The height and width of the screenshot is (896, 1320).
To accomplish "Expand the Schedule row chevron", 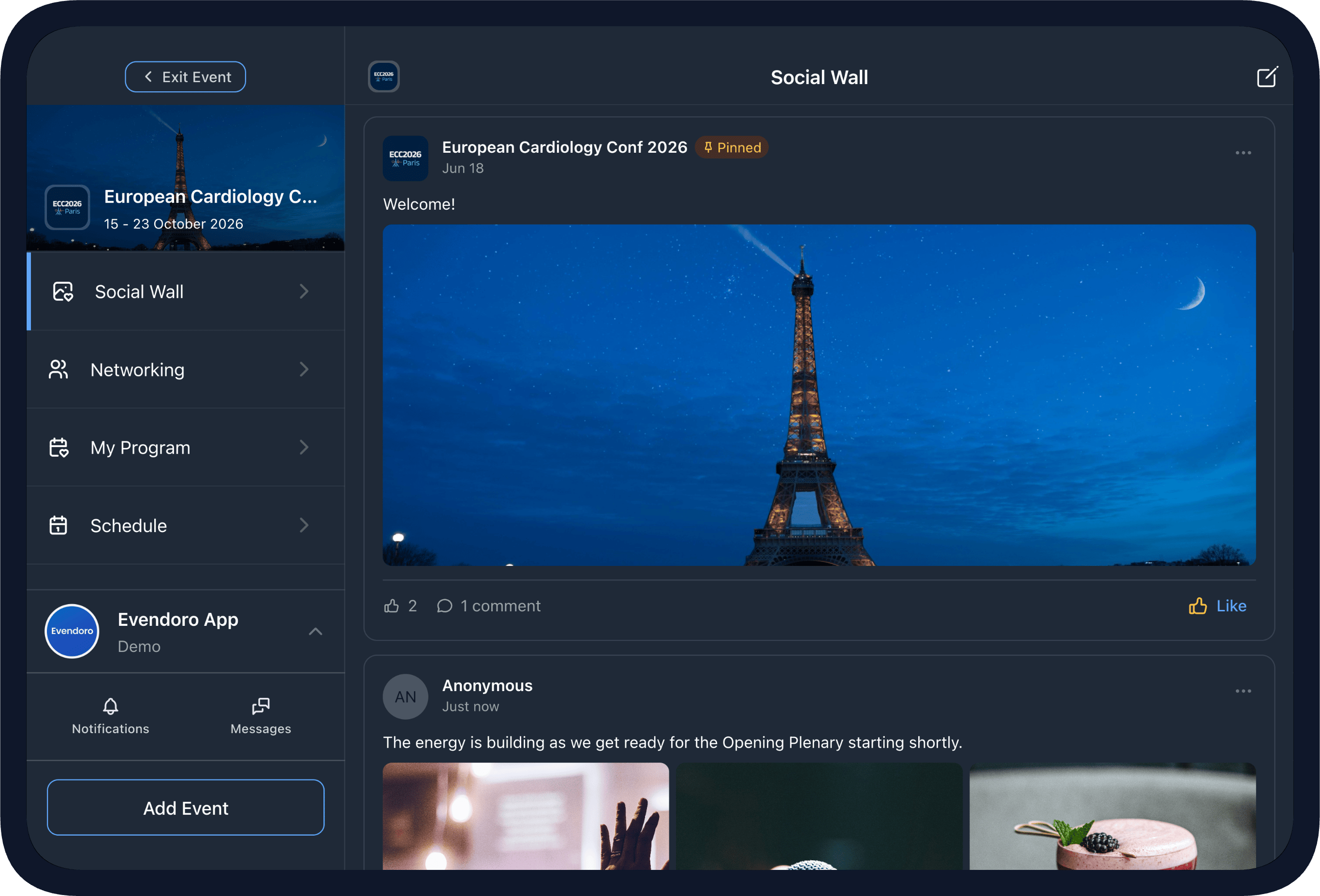I will (x=305, y=525).
